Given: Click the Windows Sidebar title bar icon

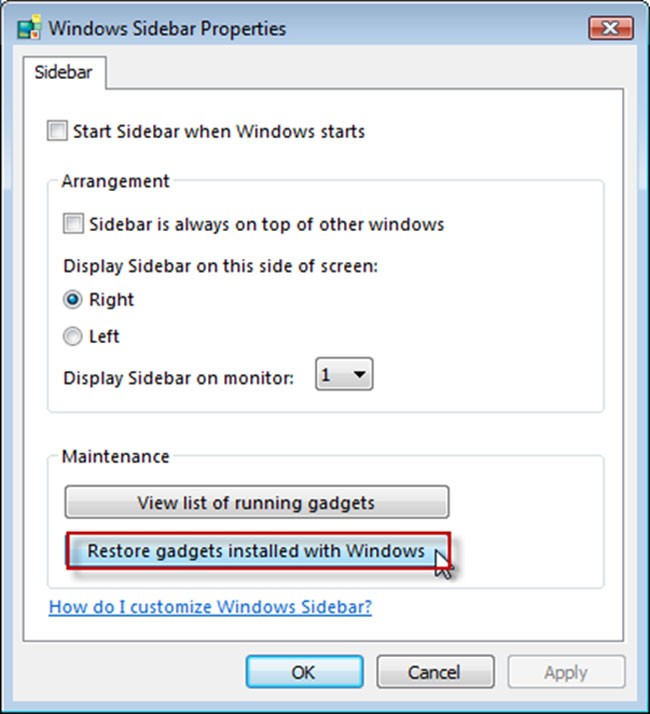Looking at the screenshot, I should (28, 26).
